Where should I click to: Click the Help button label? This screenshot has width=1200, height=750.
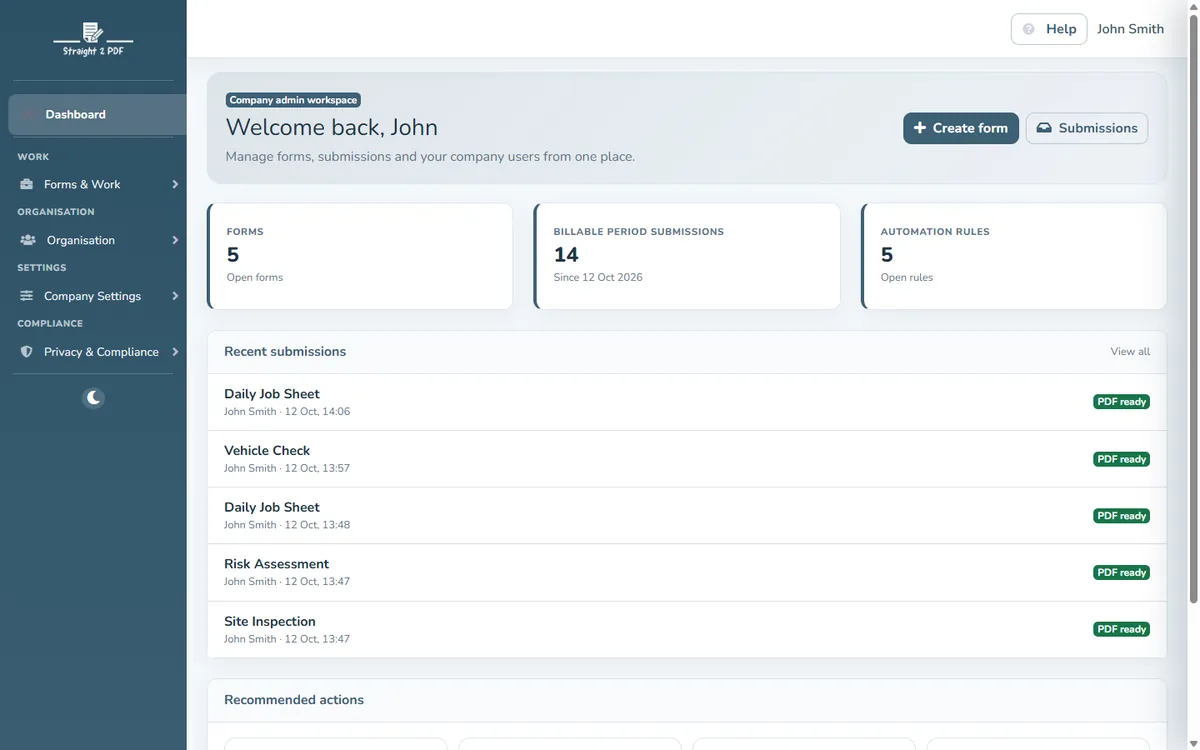[x=1061, y=29]
